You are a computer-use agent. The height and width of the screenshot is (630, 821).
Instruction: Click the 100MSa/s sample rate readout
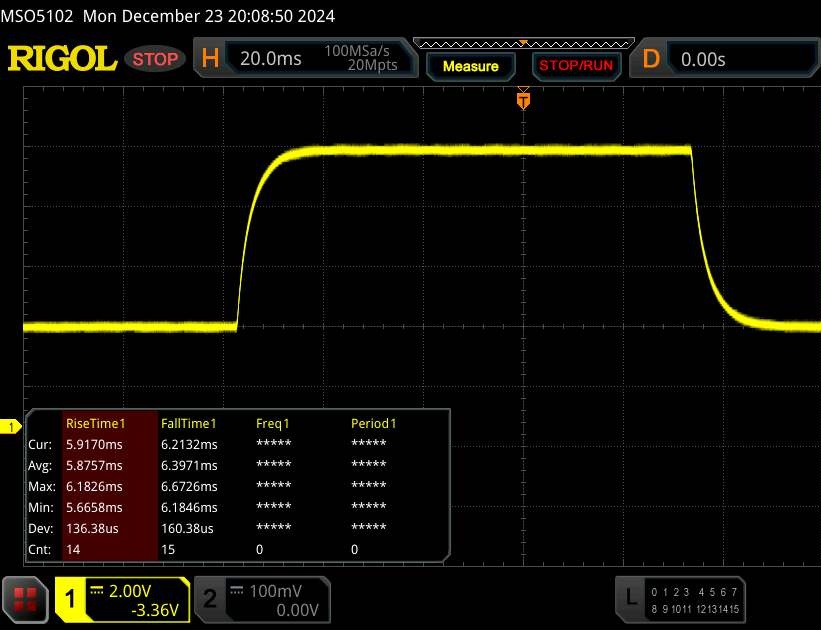(357, 51)
